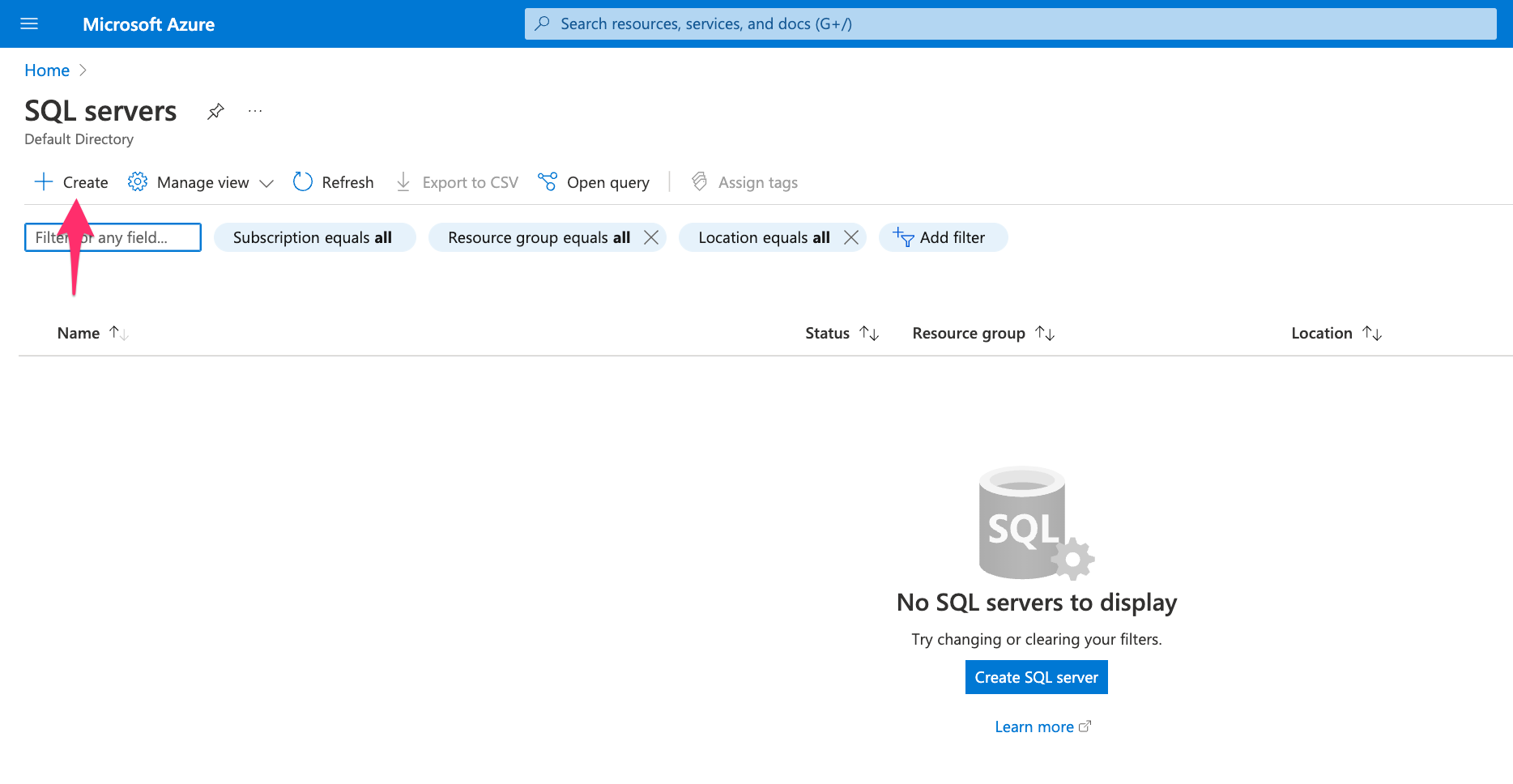1513x784 pixels.
Task: Click the breadcrumb chevron after Home
Action: click(x=83, y=70)
